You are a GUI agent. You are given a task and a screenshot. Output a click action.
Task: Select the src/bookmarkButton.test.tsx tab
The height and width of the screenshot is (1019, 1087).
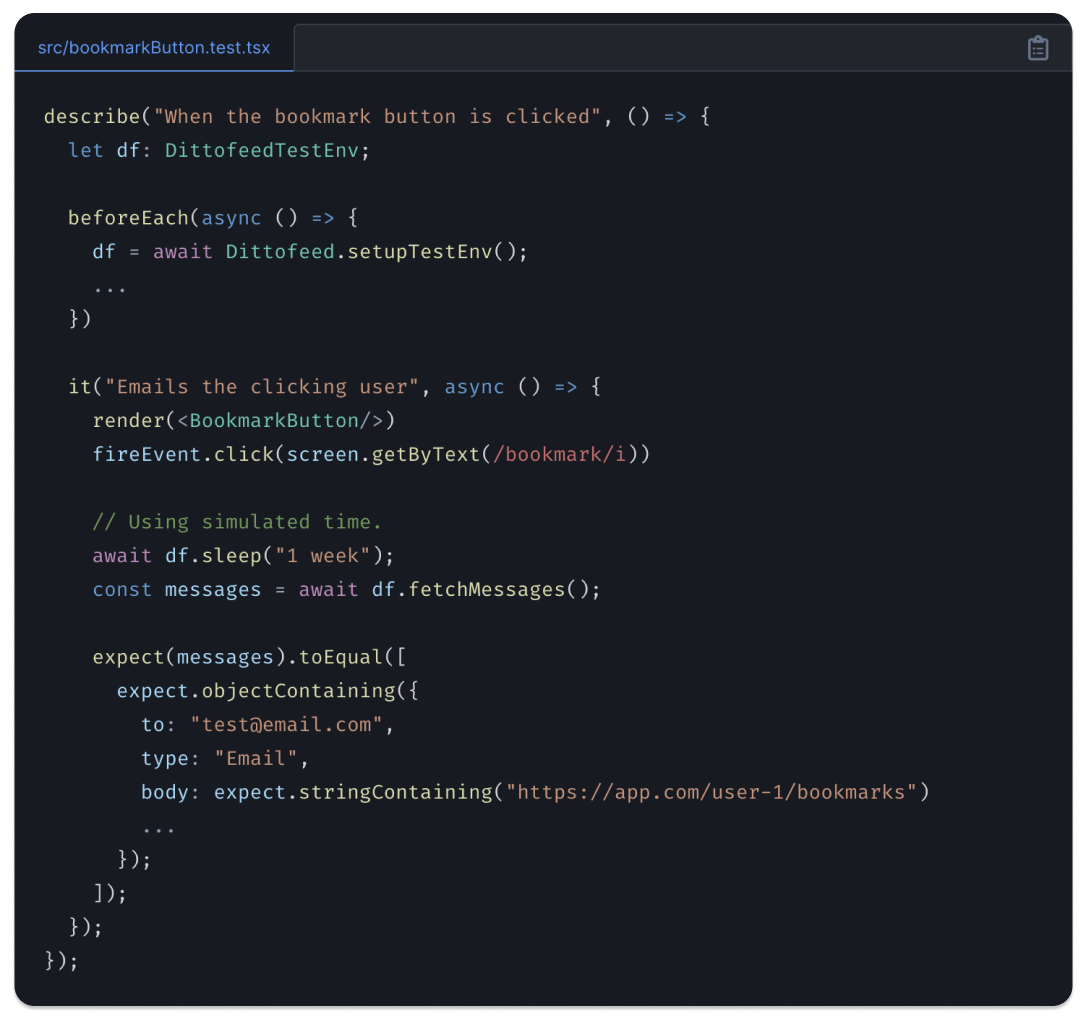[154, 48]
